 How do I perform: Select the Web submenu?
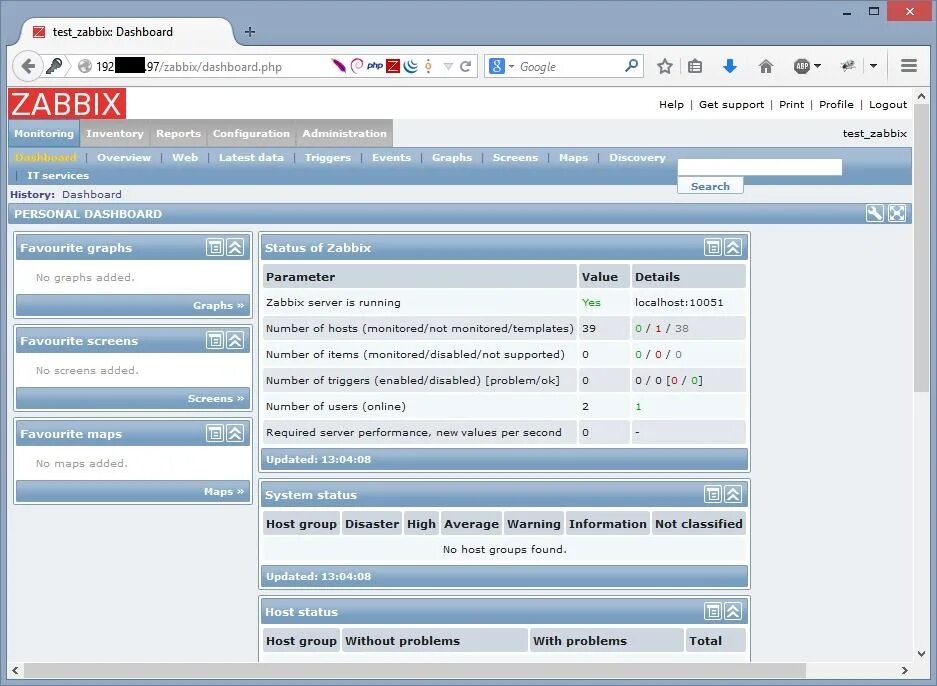click(185, 158)
